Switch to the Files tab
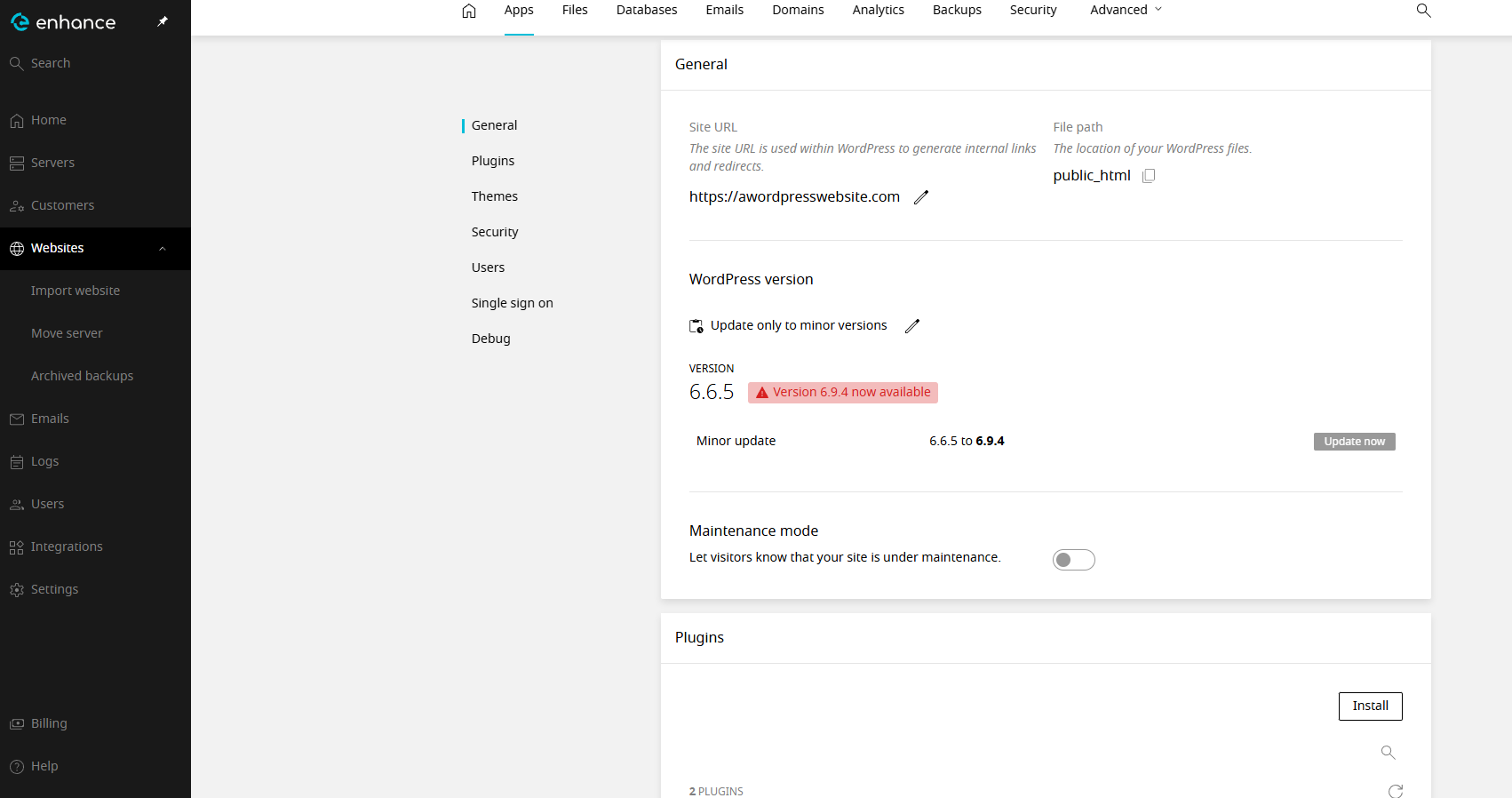 pos(575,10)
